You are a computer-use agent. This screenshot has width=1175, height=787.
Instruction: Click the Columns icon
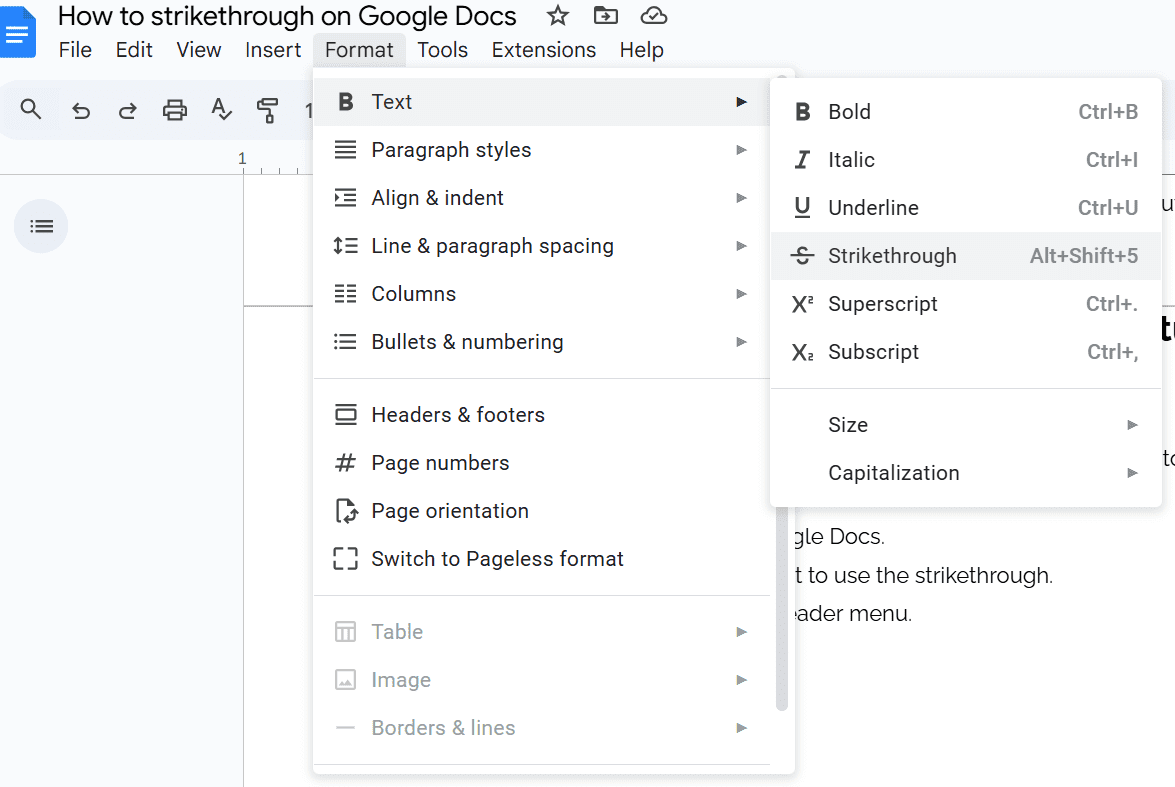[345, 294]
